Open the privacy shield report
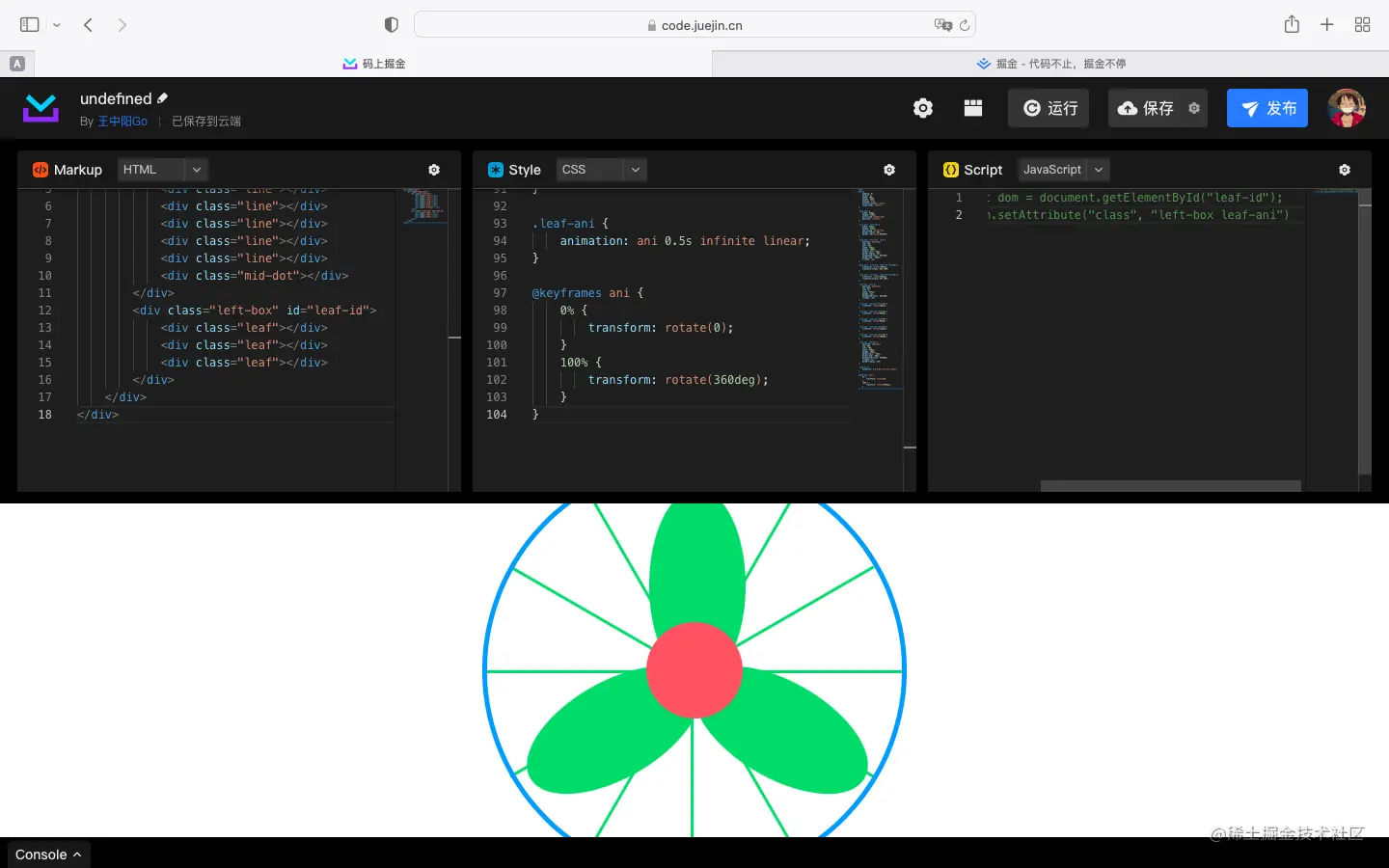1389x868 pixels. coord(392,25)
